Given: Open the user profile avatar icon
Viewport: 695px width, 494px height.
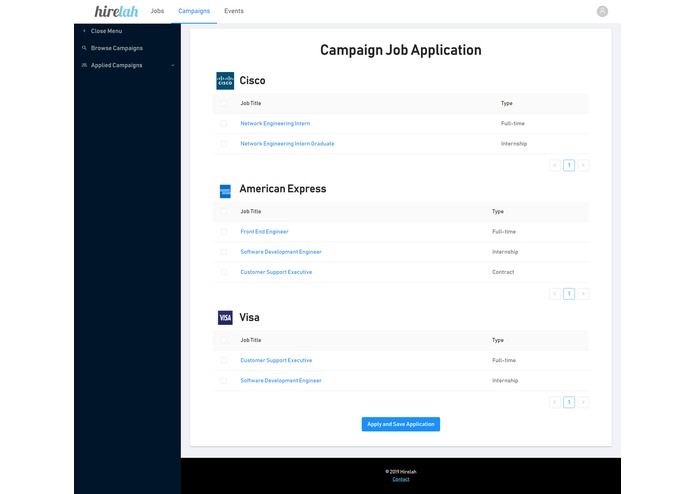Looking at the screenshot, I should point(602,11).
